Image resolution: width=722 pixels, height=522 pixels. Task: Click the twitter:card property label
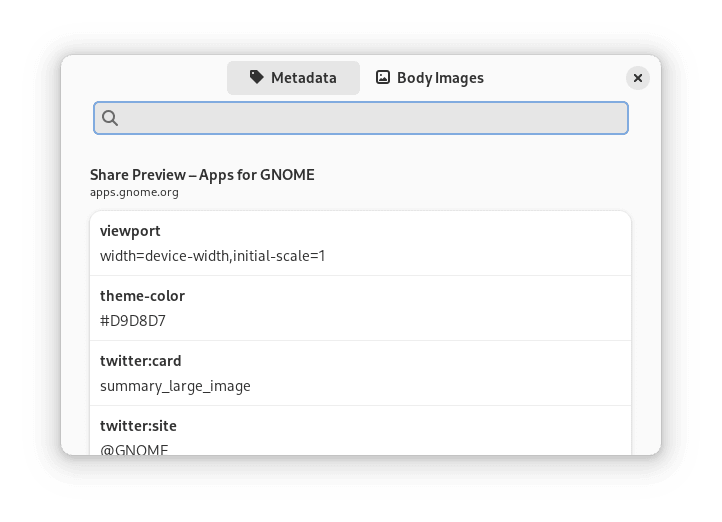point(140,361)
